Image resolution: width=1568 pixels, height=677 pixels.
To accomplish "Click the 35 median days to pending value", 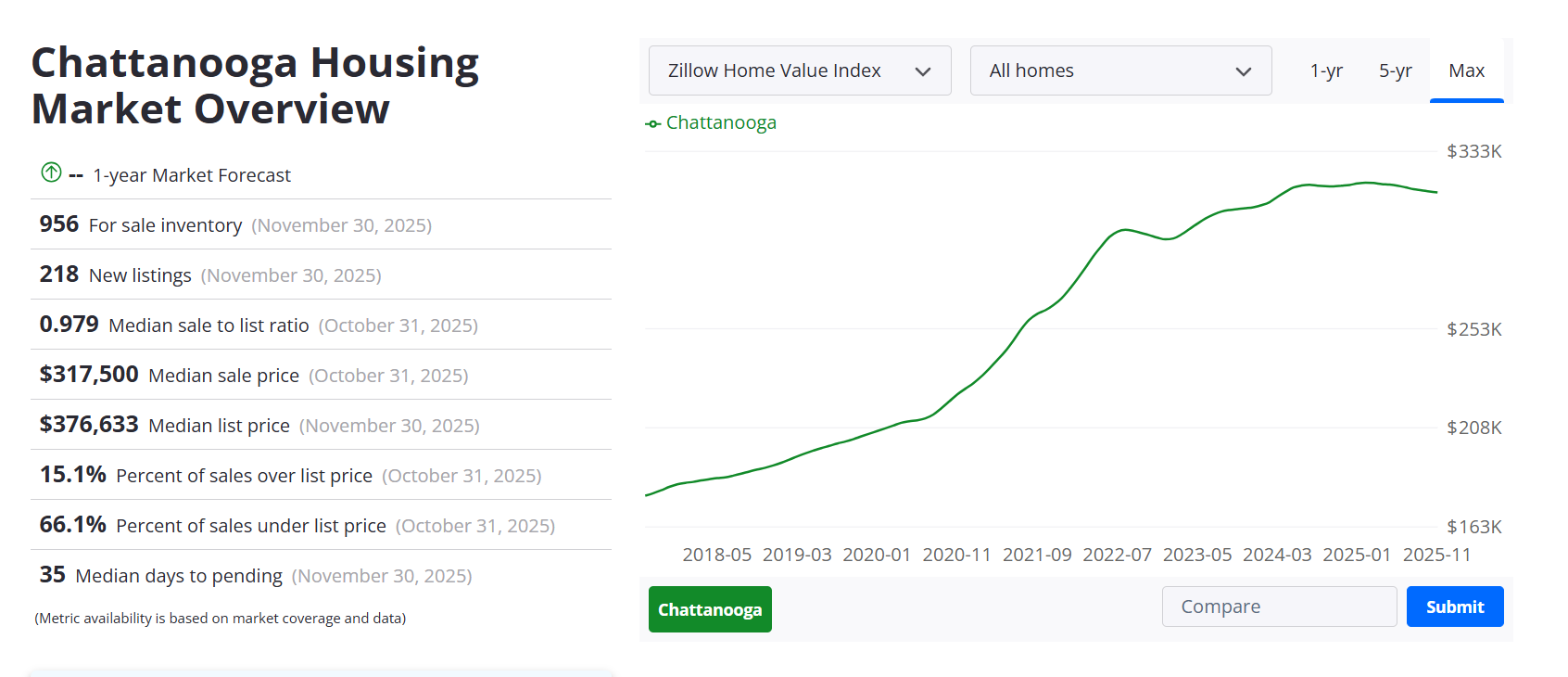I will click(52, 575).
